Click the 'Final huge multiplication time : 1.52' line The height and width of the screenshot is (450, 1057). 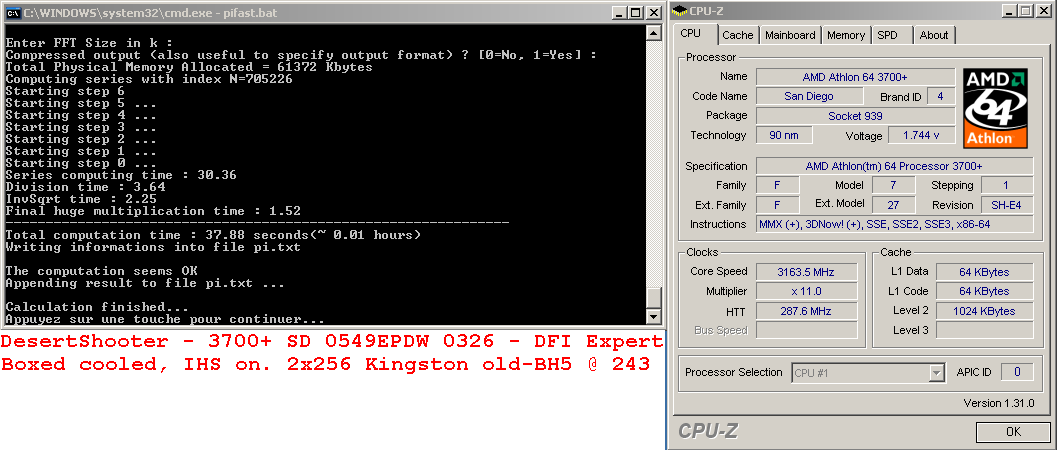[x=153, y=212]
